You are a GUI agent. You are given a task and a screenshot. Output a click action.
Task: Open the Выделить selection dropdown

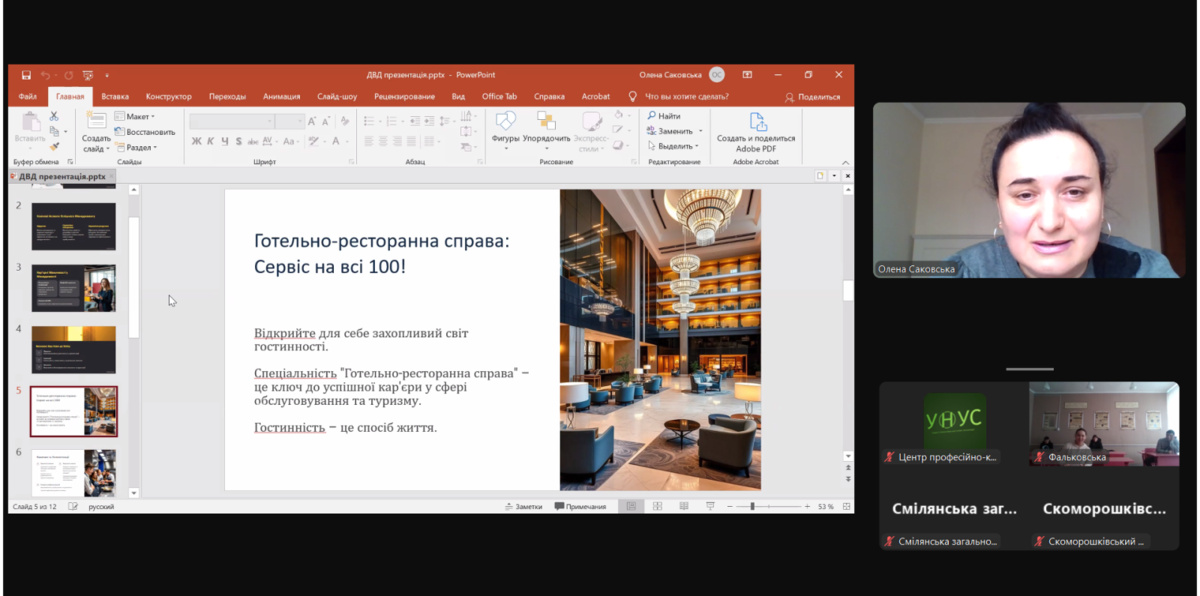675,146
